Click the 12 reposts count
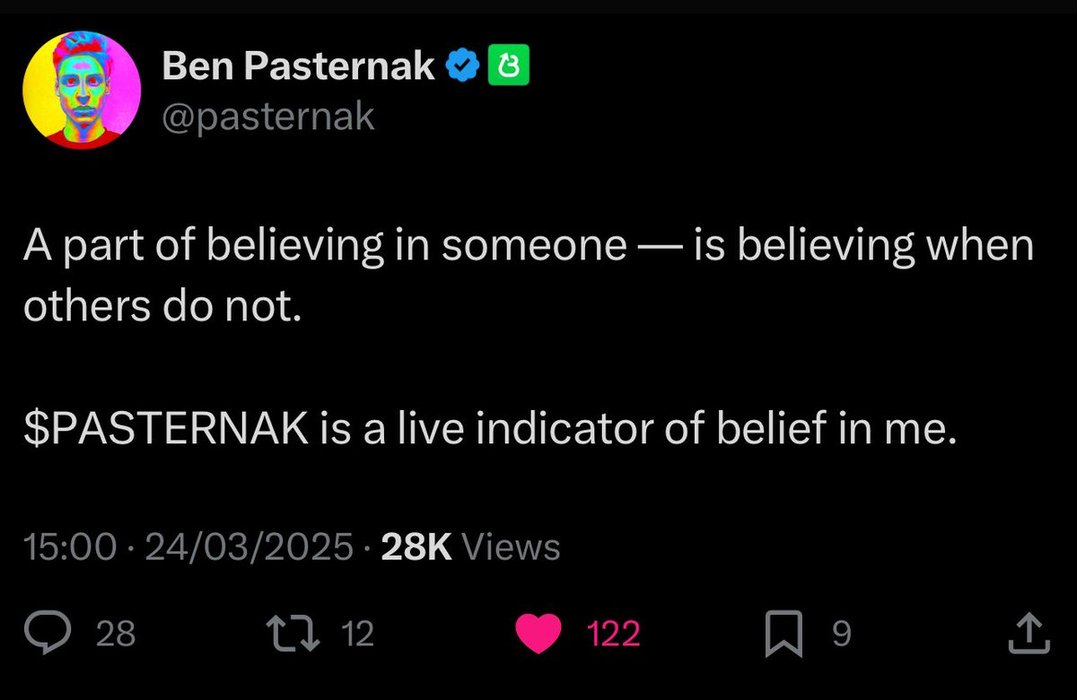Viewport: 1077px width, 700px height. (357, 633)
